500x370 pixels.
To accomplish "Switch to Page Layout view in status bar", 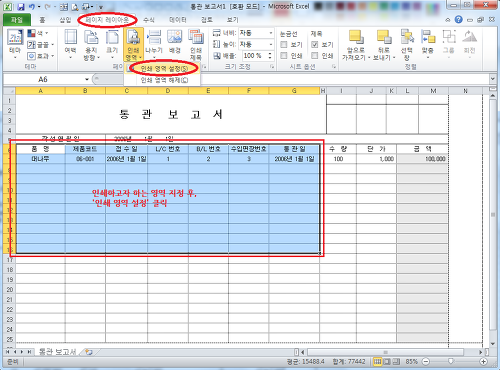I will 387,361.
